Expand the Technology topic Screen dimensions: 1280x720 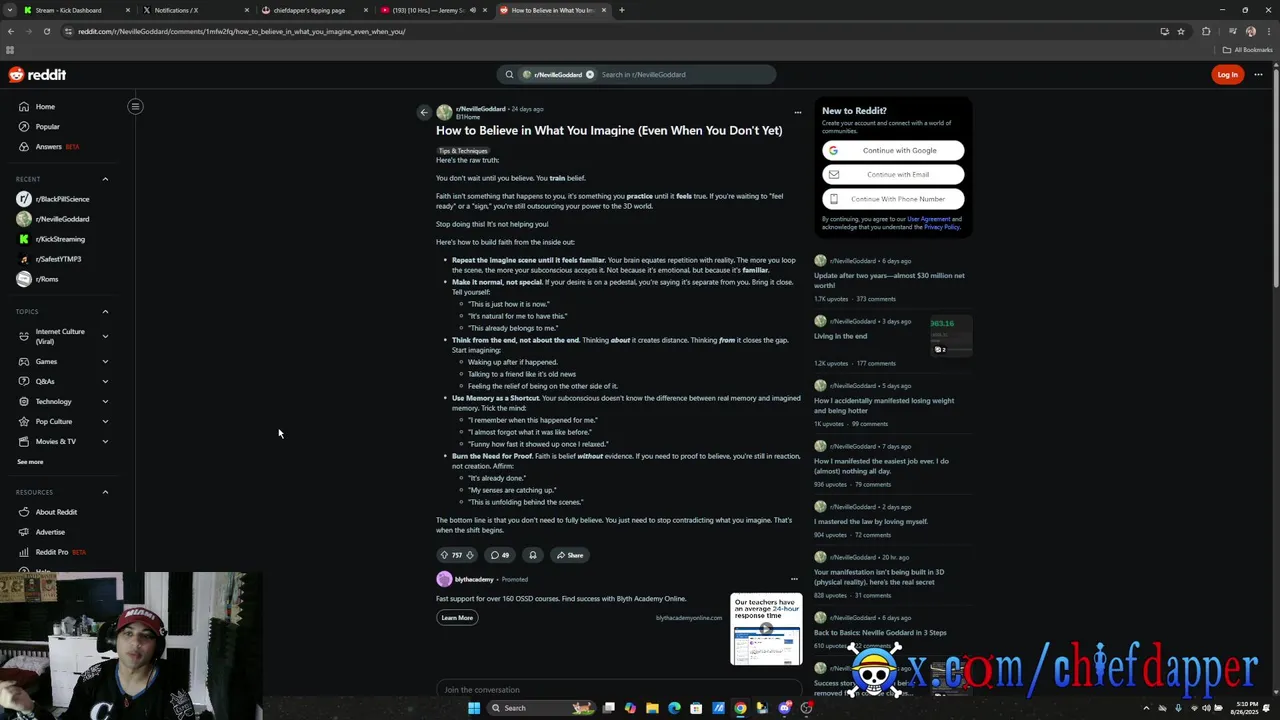tap(105, 402)
